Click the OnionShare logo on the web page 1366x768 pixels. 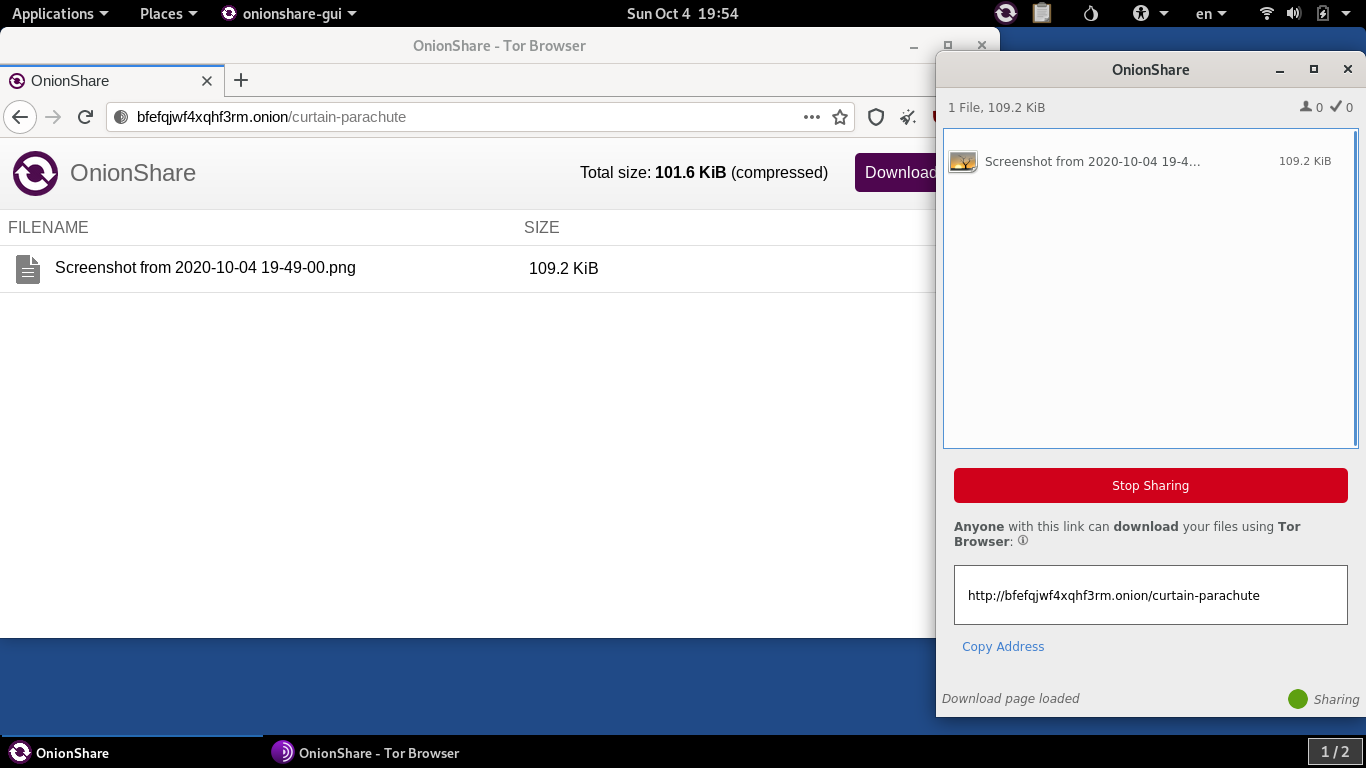35,173
